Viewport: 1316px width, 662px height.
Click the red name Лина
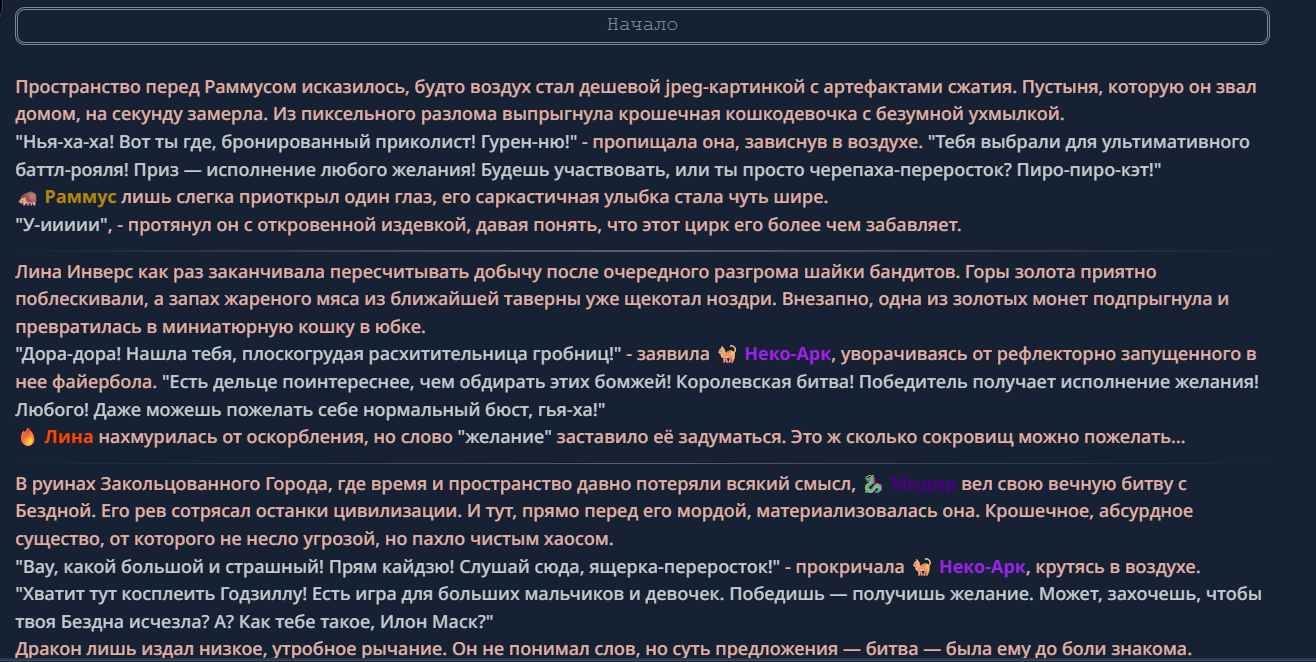[x=68, y=437]
